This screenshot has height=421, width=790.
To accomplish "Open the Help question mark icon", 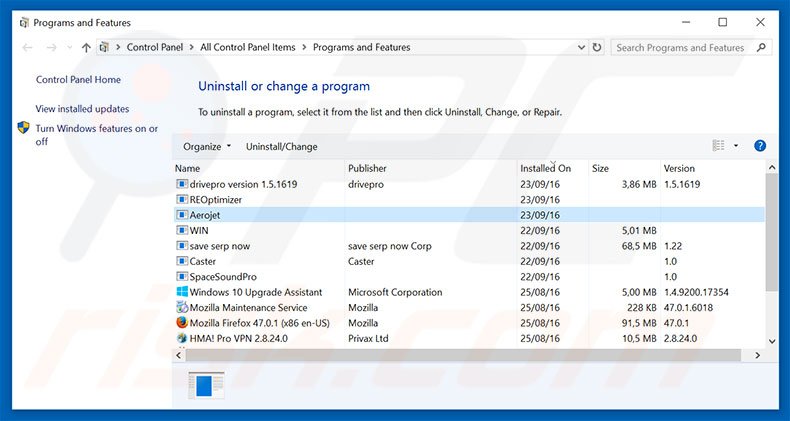I will [x=760, y=146].
